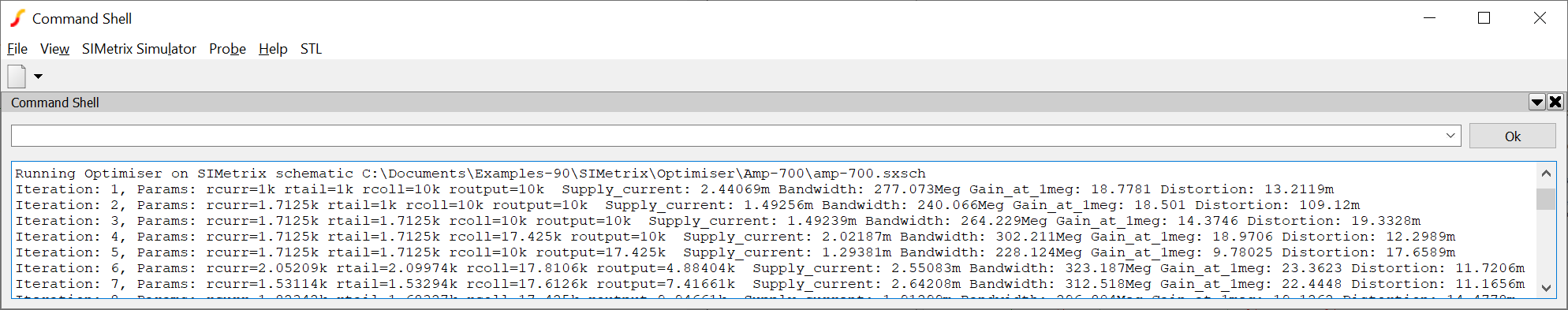Screen dimensions: 1568x310
Task: Minimize the Command Shell window
Action: click(1429, 18)
